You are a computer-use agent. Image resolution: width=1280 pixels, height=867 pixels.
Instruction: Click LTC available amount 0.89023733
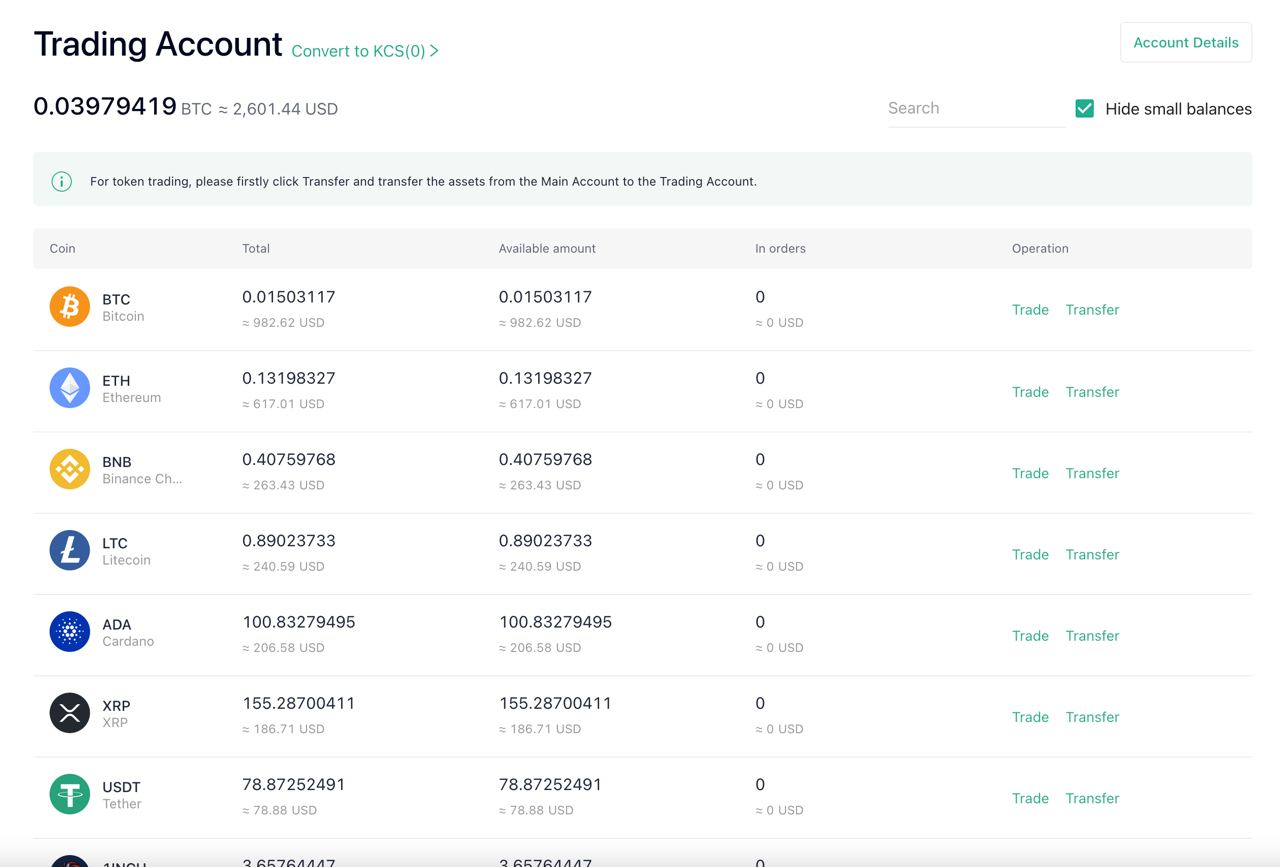pos(545,541)
